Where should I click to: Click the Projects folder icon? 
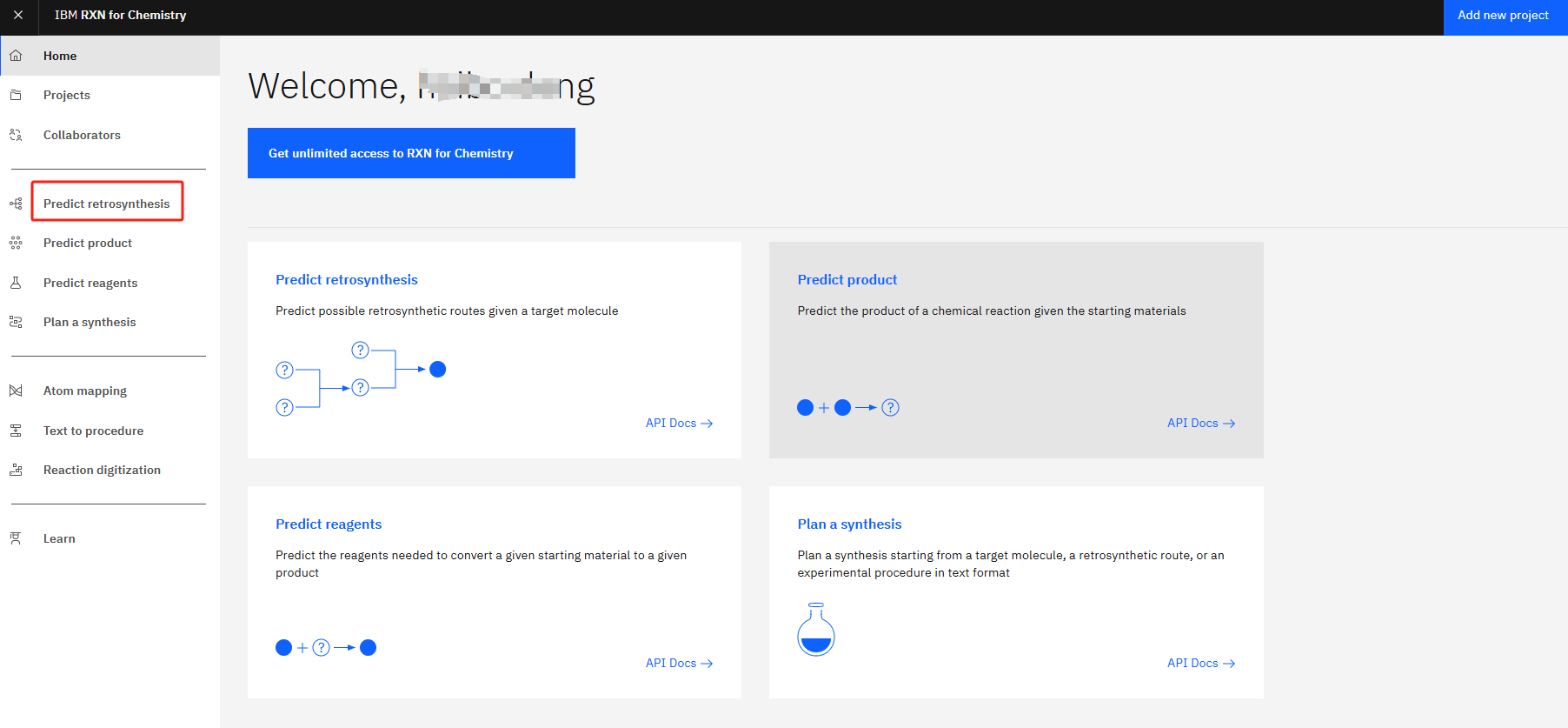(x=16, y=95)
